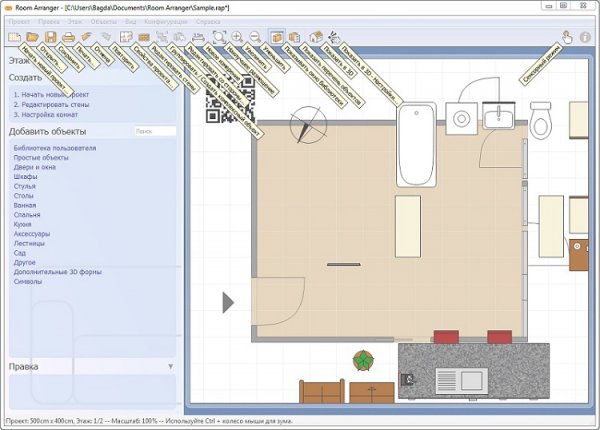The height and width of the screenshot is (430, 600).
Task: Click the Group objects toolbar icon
Action: coord(162,37)
